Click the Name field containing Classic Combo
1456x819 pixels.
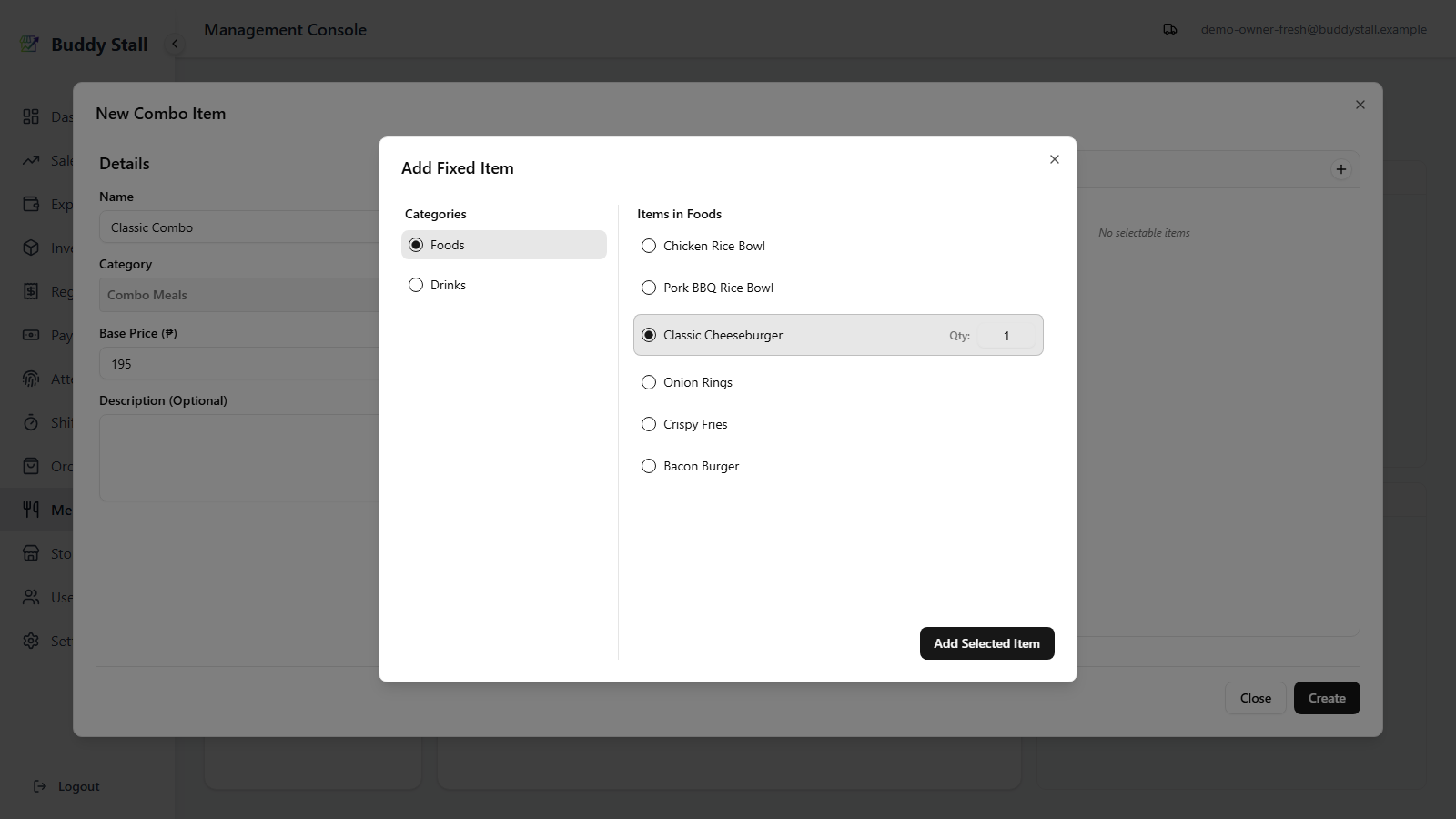[x=239, y=227]
